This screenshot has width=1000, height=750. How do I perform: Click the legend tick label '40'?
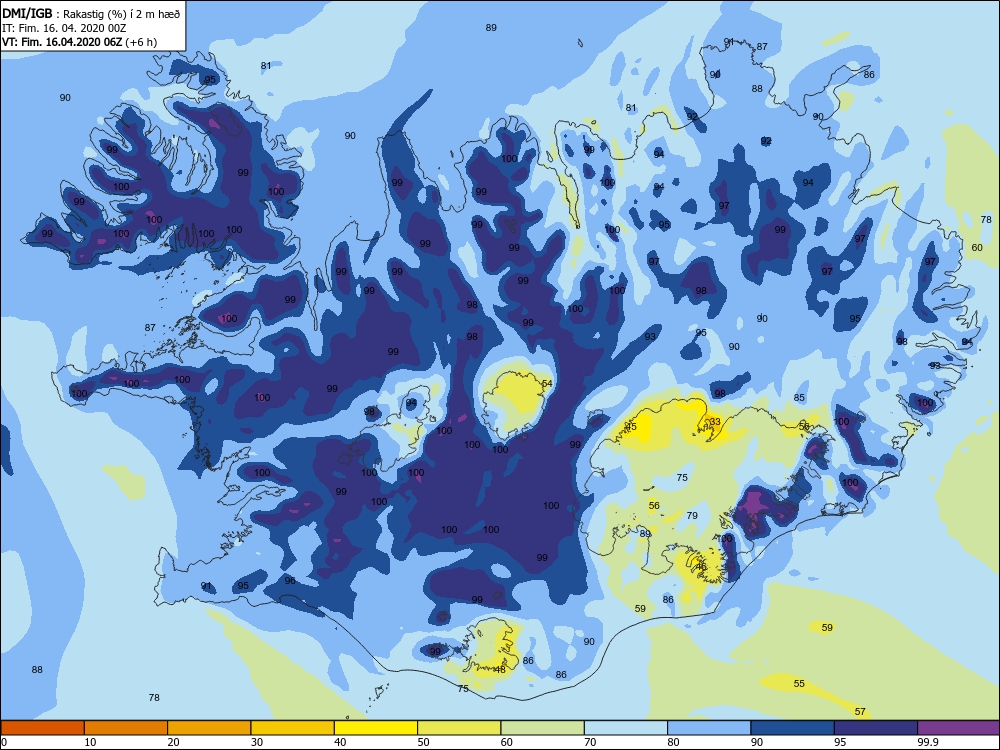[340, 742]
